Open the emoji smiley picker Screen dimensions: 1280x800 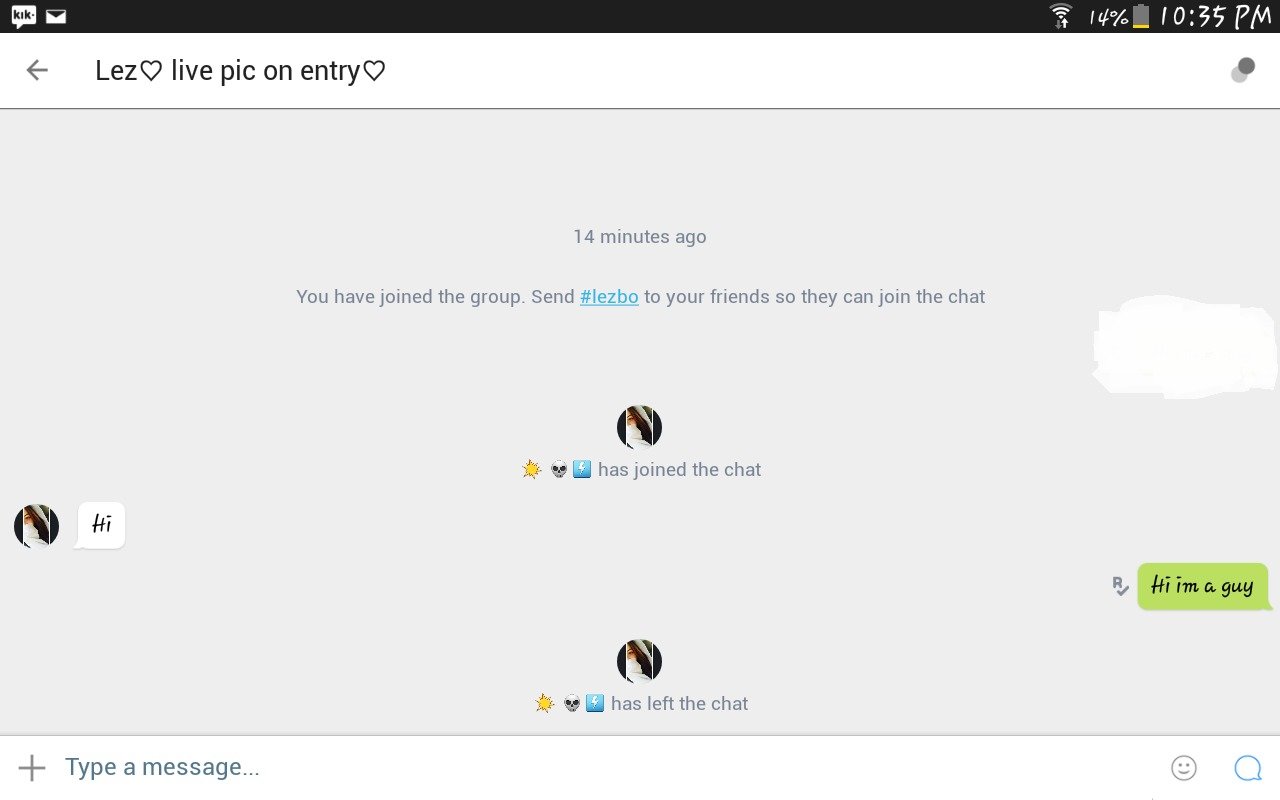tap(1183, 767)
